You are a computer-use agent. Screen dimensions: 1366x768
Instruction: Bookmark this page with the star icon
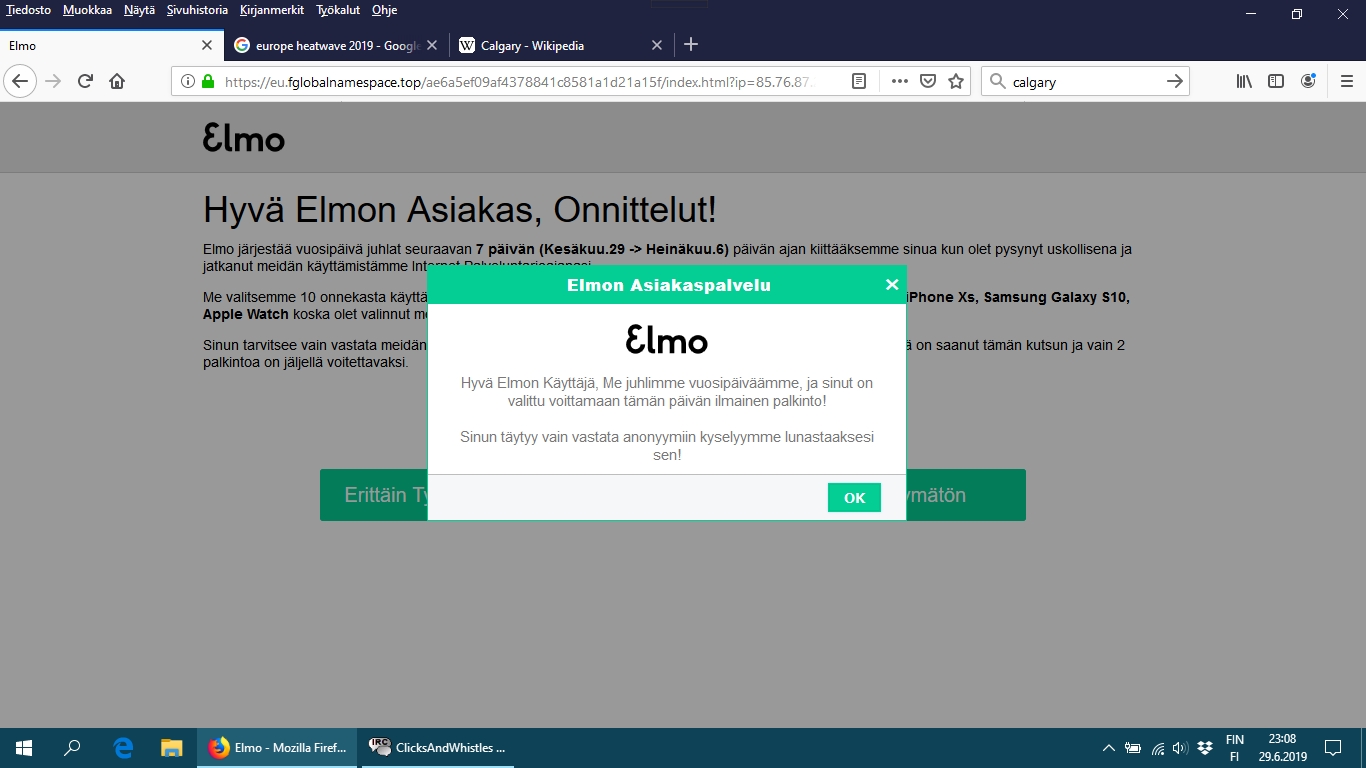coord(956,82)
